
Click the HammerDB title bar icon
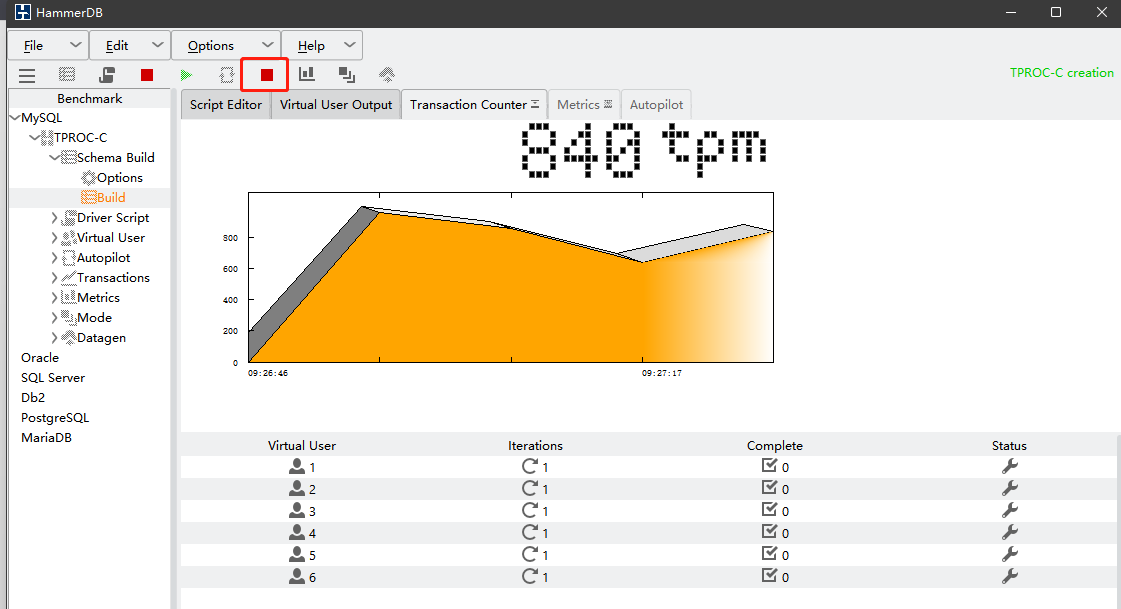tap(23, 12)
